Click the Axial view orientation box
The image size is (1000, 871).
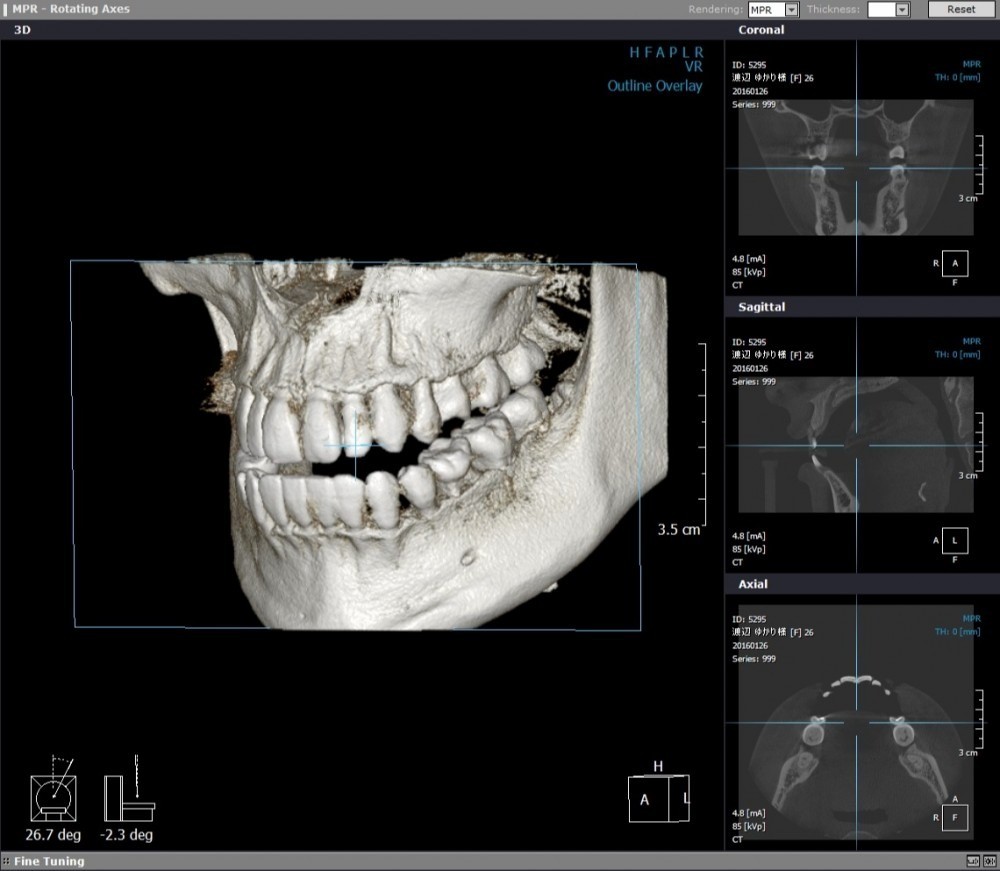tap(955, 817)
